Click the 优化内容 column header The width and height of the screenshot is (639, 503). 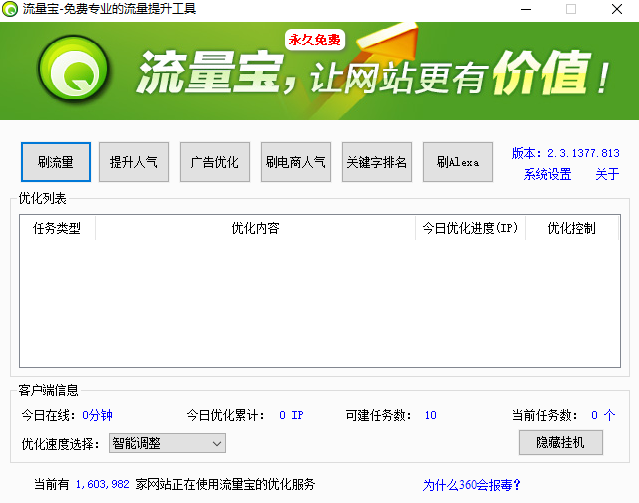[x=256, y=228]
